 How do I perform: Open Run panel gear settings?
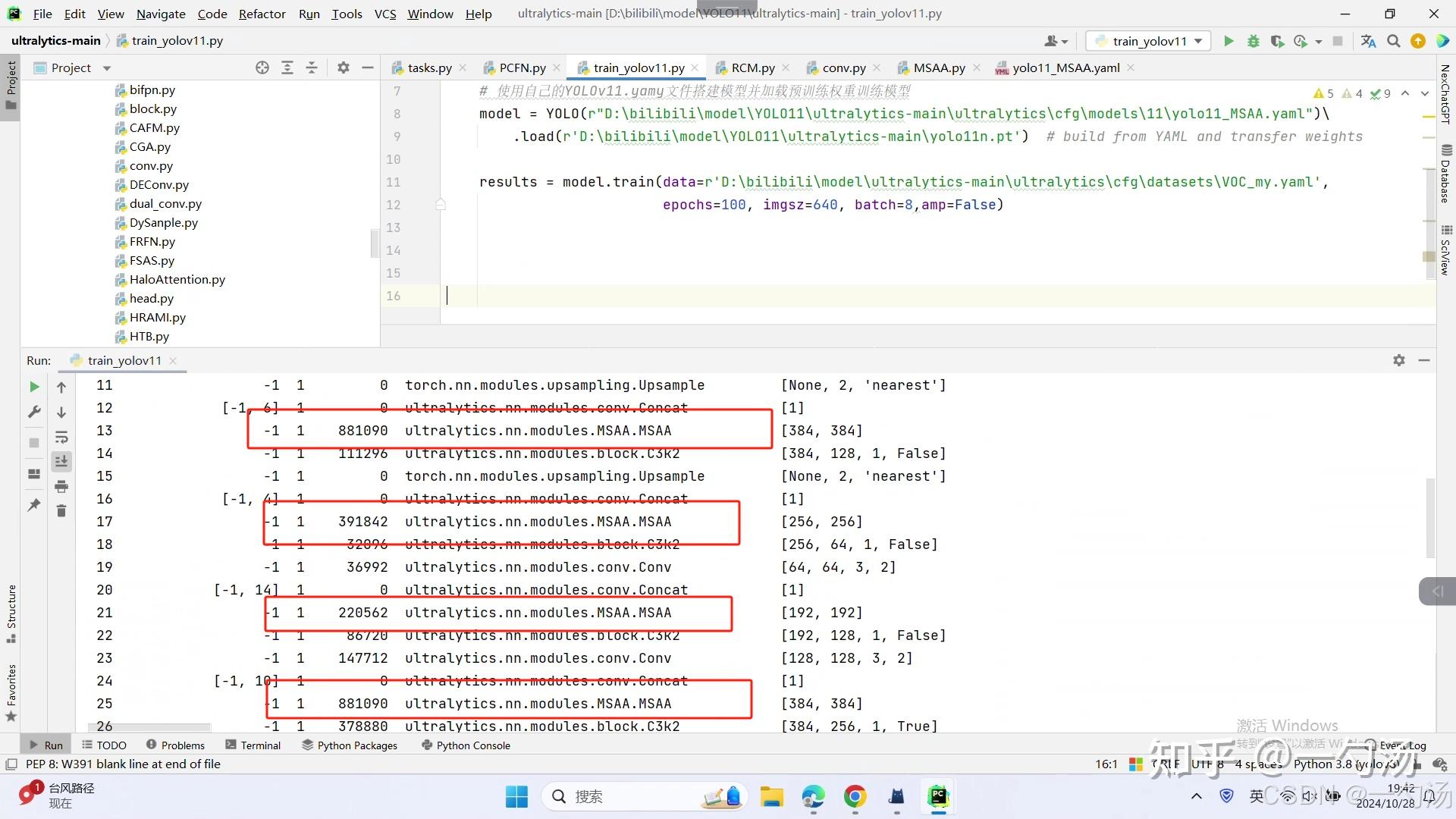(x=1398, y=360)
